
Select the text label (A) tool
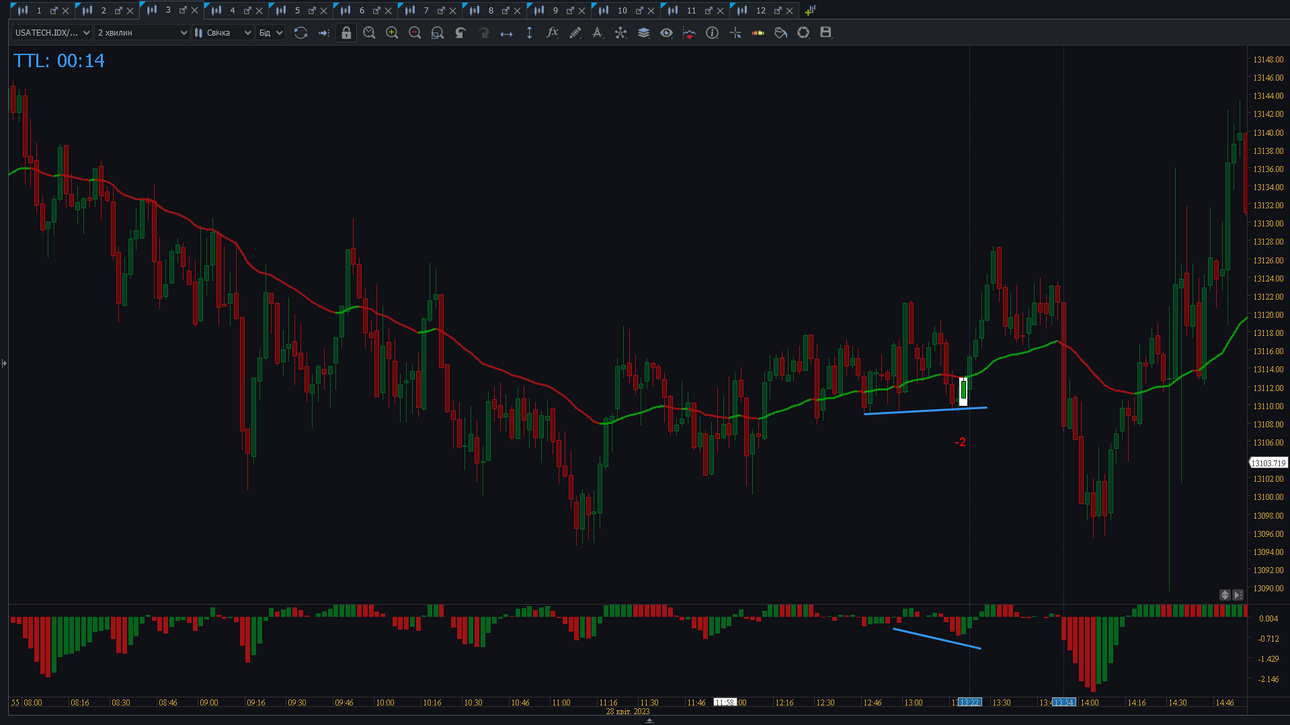point(598,33)
